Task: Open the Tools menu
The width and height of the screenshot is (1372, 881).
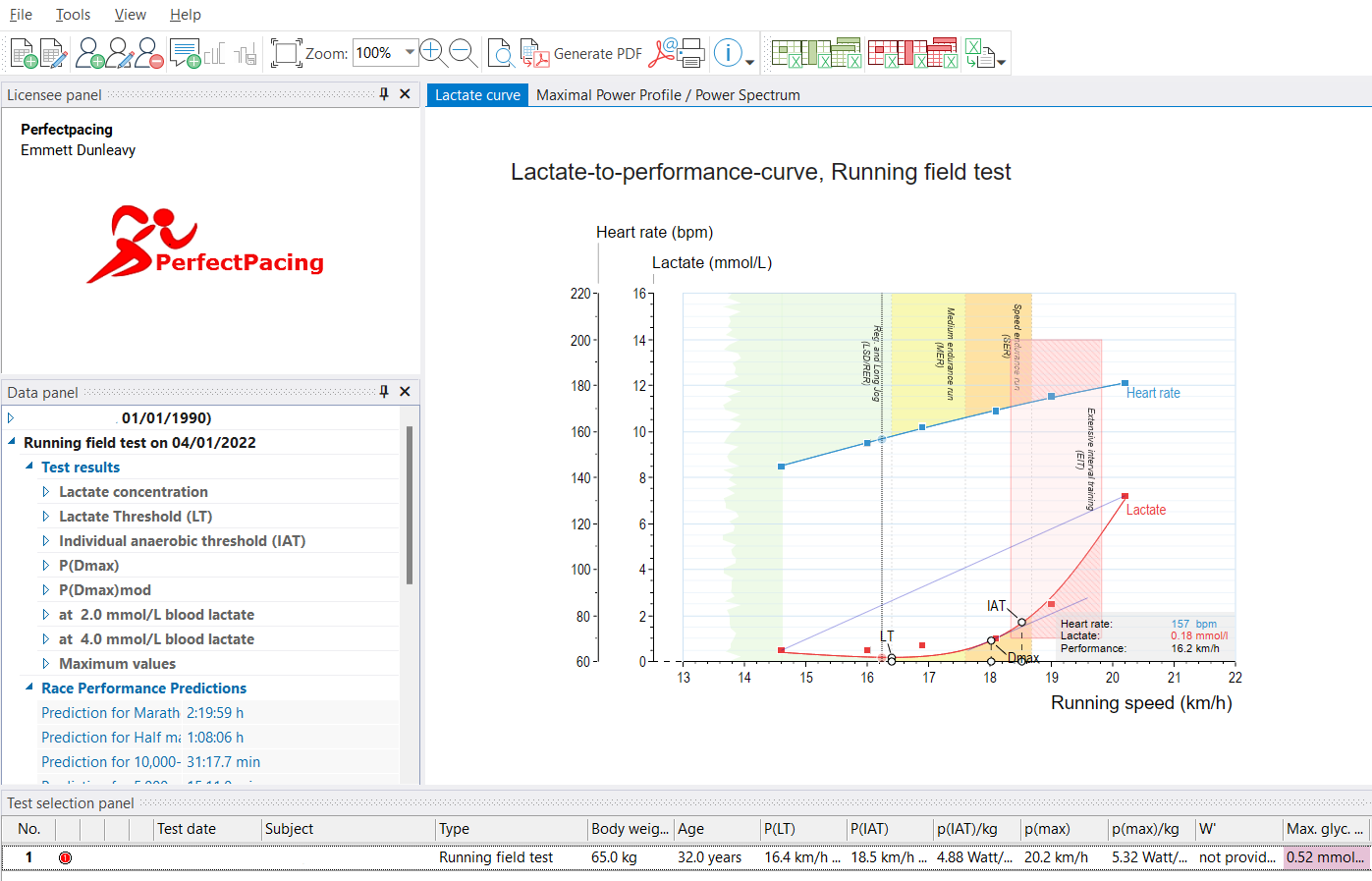Action: pyautogui.click(x=73, y=15)
